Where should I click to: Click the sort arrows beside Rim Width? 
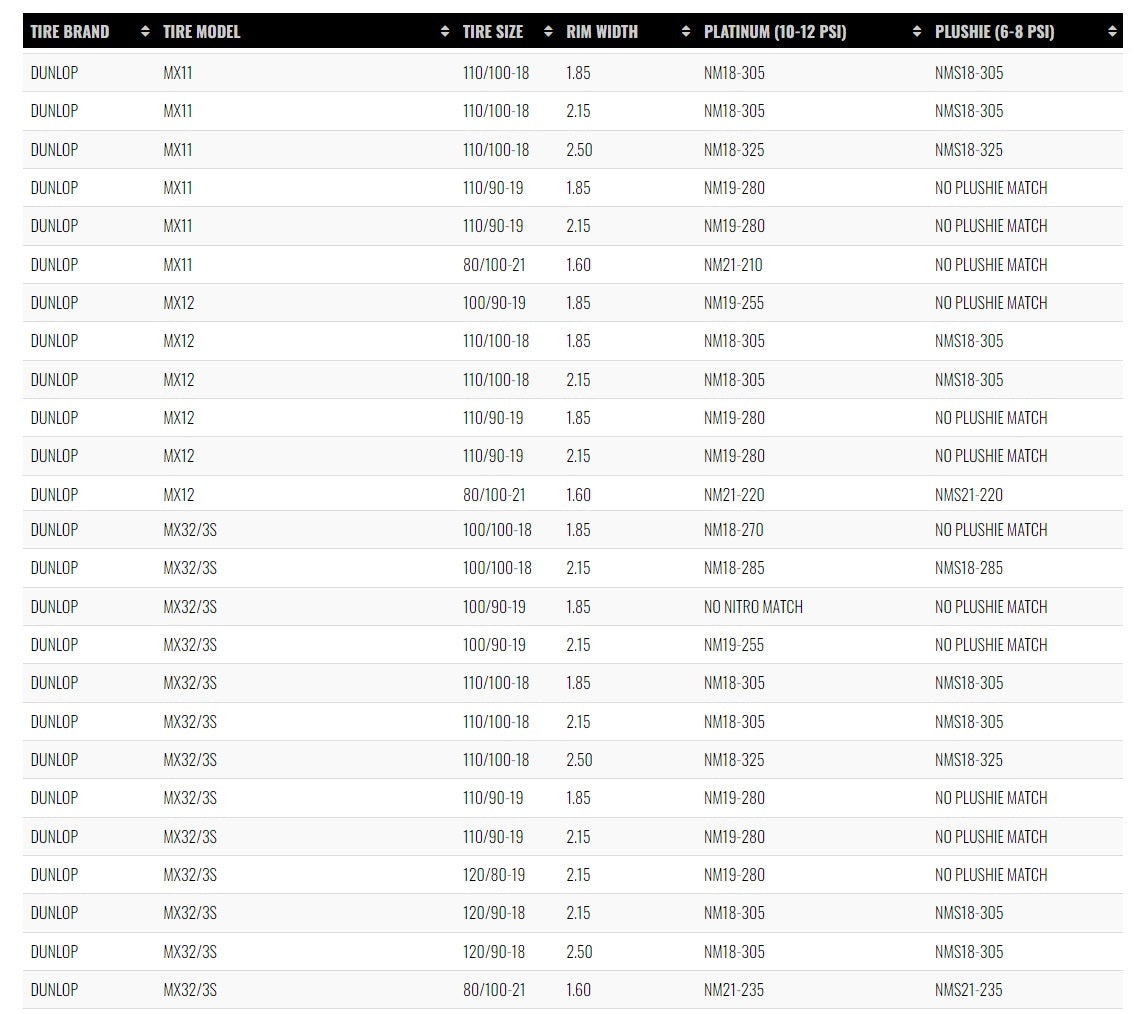pos(685,32)
